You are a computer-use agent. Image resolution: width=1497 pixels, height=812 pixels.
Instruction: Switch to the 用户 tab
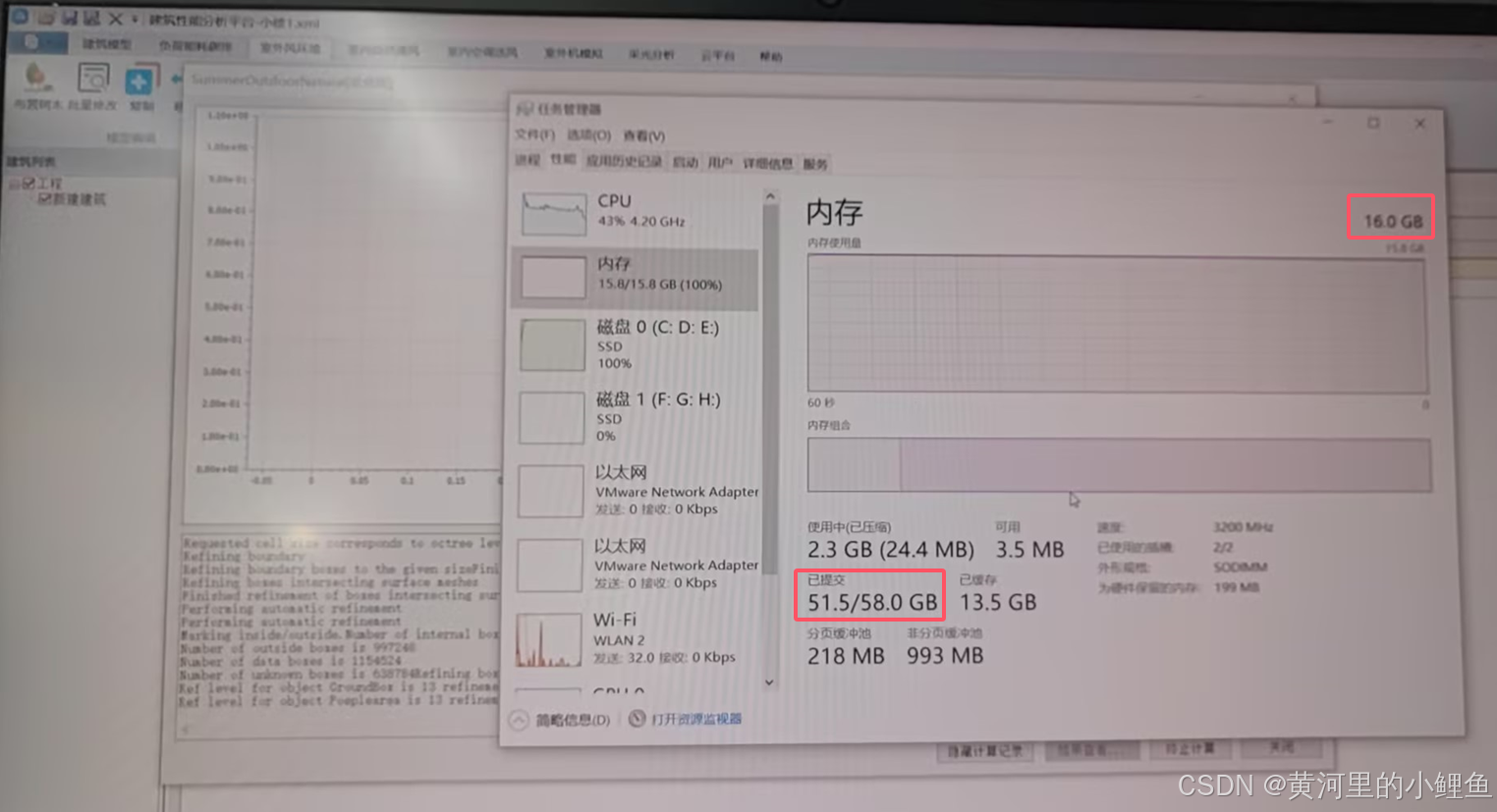tap(720, 163)
